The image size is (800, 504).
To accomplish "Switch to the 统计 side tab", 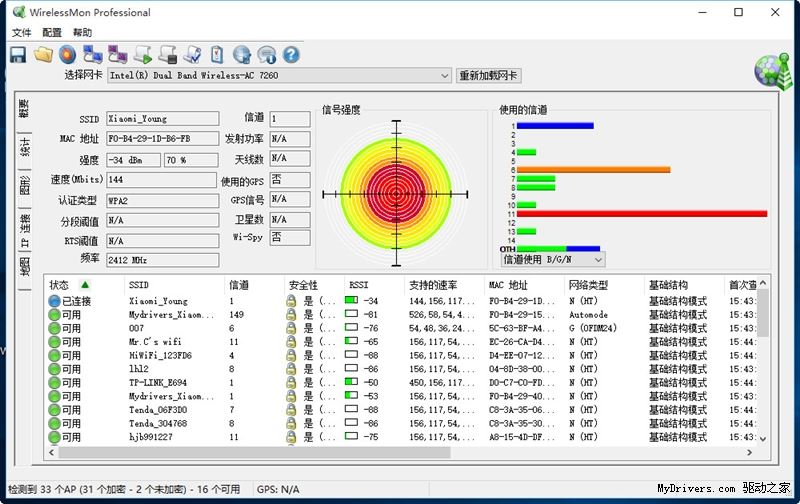I will [24, 147].
